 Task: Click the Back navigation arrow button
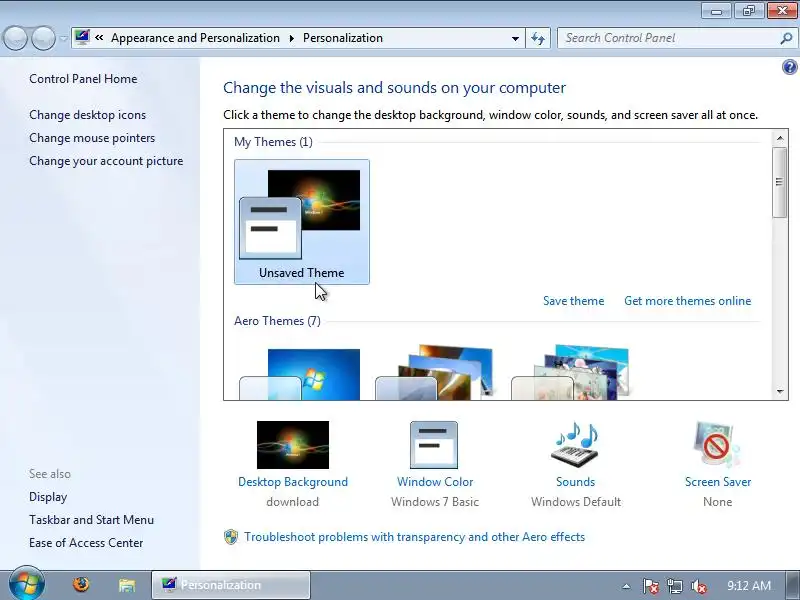pos(15,38)
